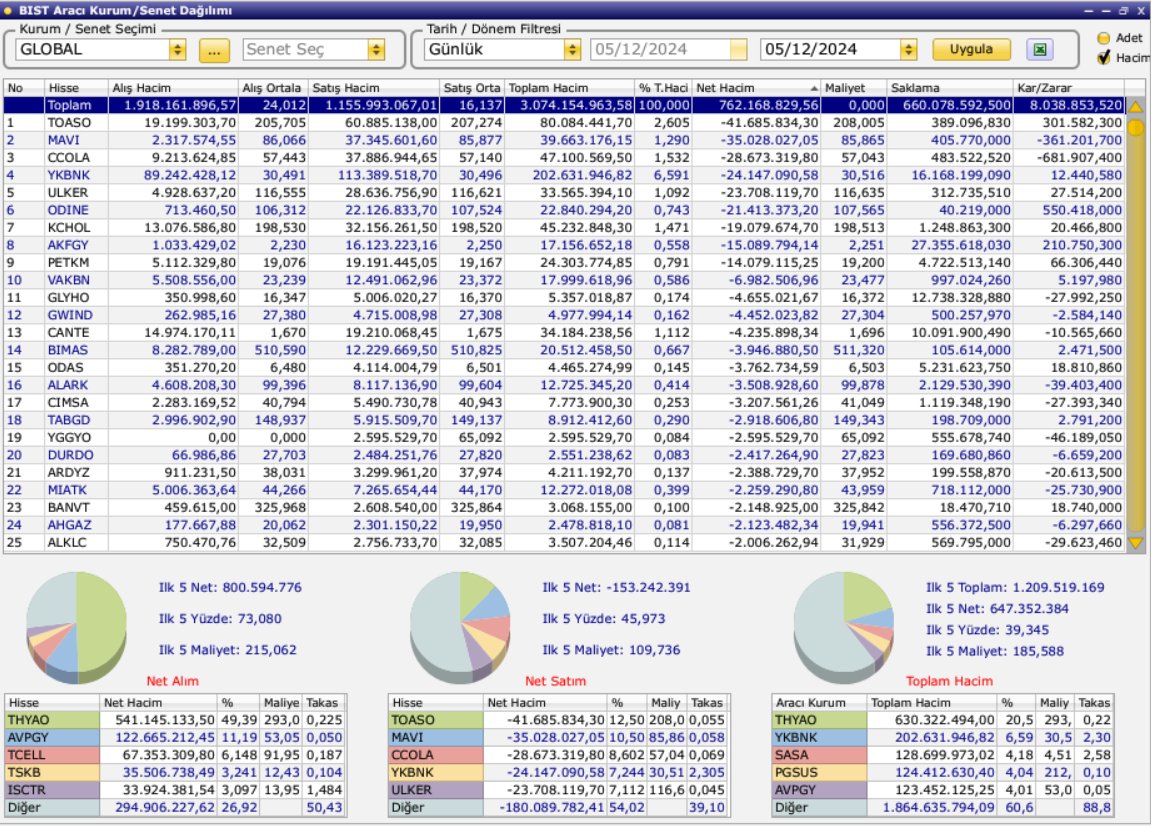The height and width of the screenshot is (826, 1151).
Task: Click scroll-down arrow on the table scrollbar
Action: pyautogui.click(x=1136, y=543)
